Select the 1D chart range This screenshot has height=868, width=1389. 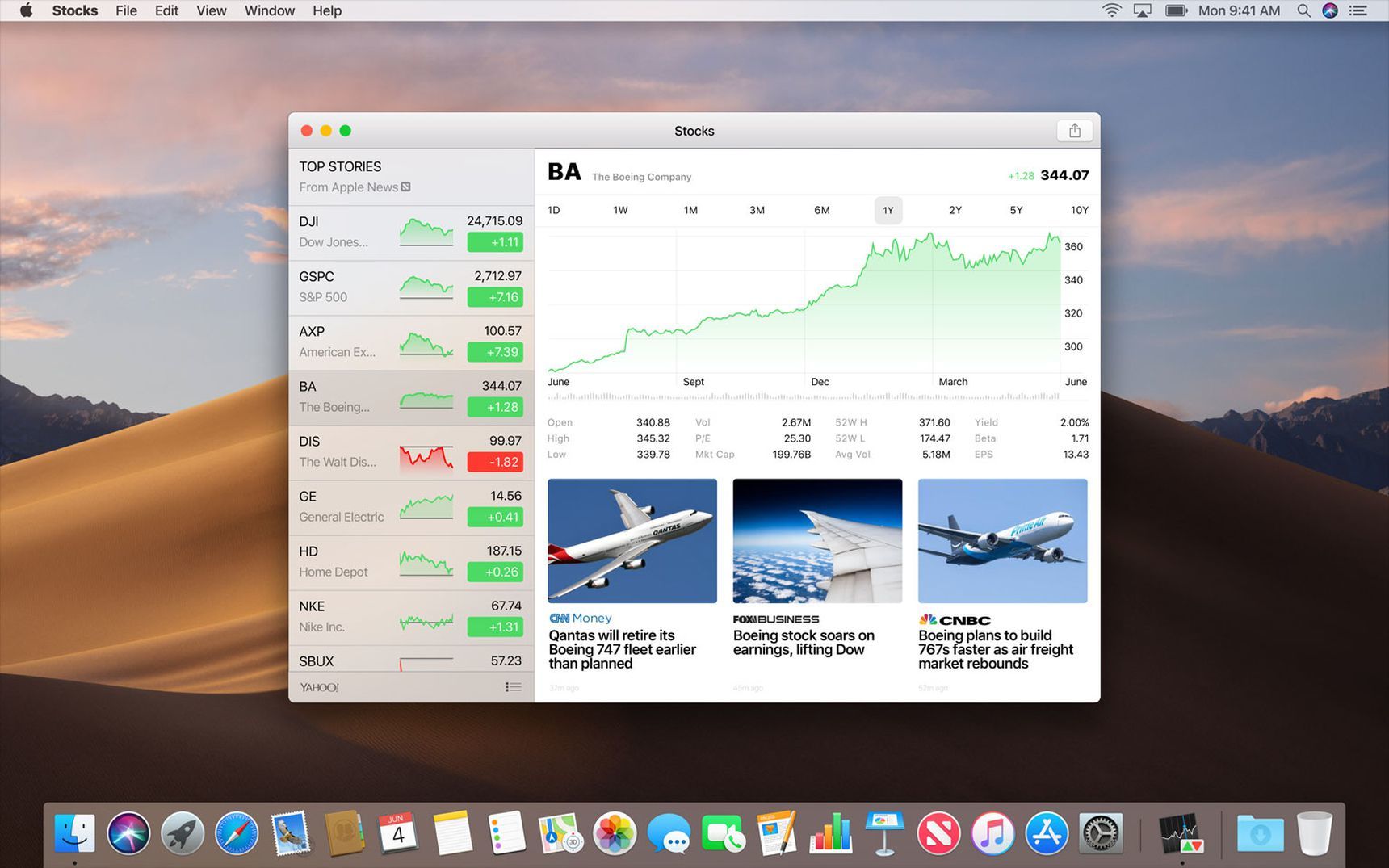(x=554, y=210)
